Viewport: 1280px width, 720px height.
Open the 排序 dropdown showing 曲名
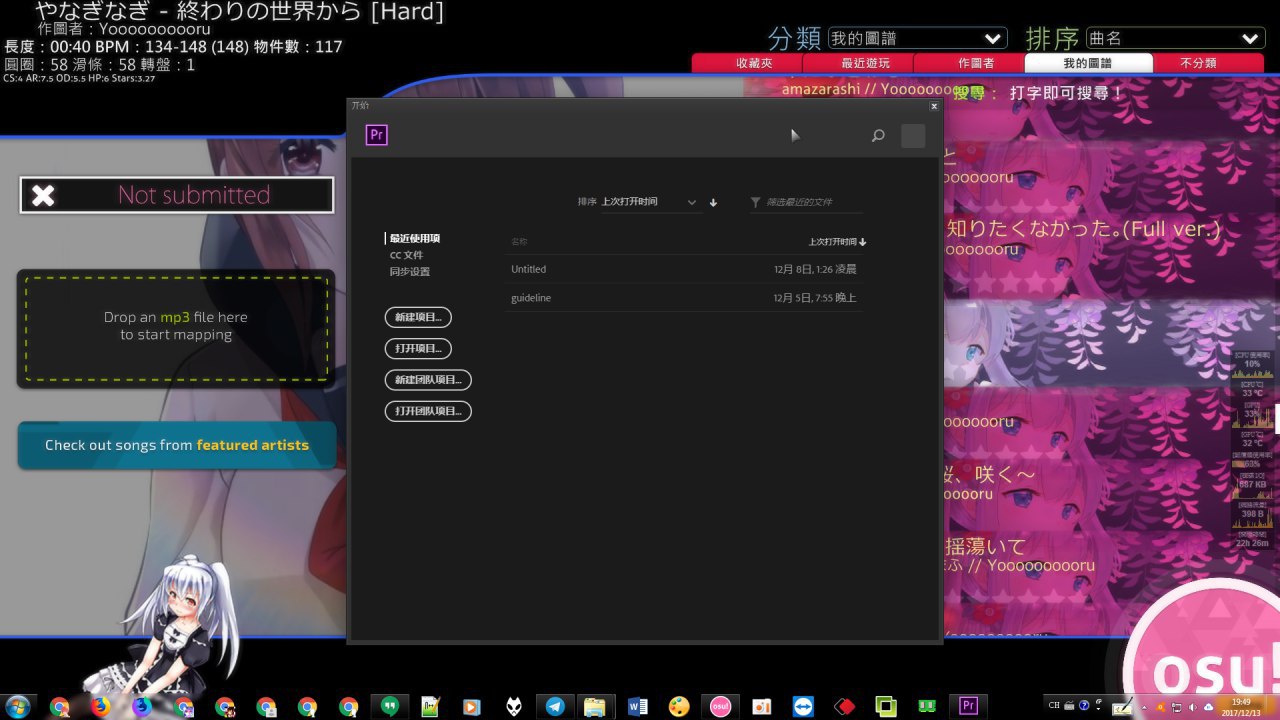[1175, 39]
